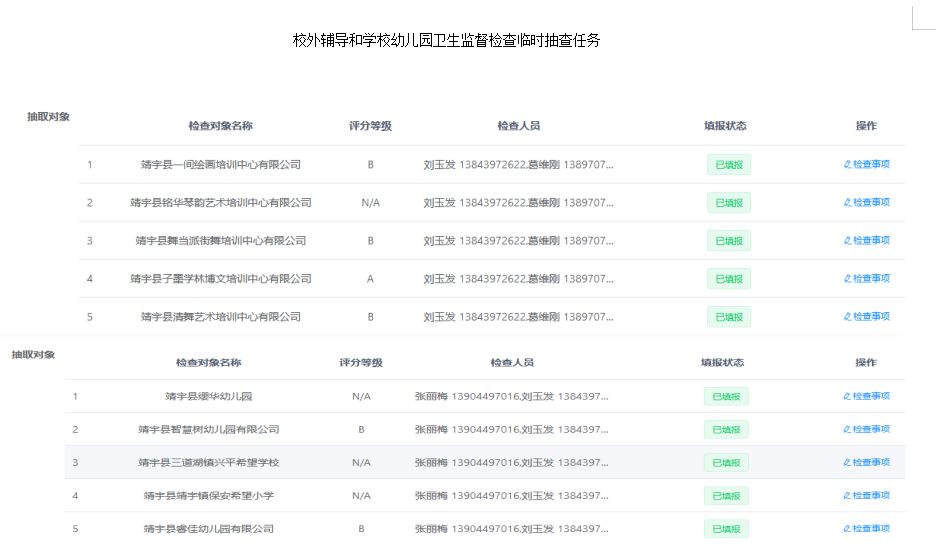Click N/A grade of 靖宇县铭华琴韵艺术培训中心有限公司

click(x=370, y=203)
